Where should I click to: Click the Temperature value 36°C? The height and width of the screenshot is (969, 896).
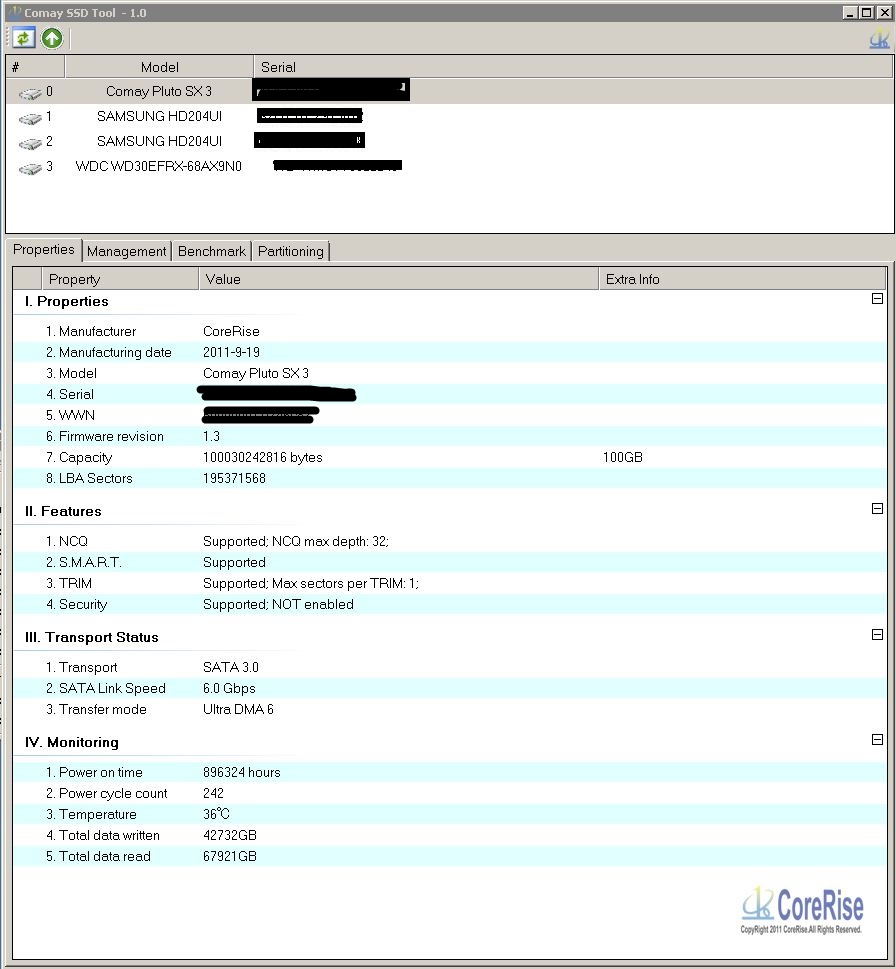pyautogui.click(x=216, y=815)
